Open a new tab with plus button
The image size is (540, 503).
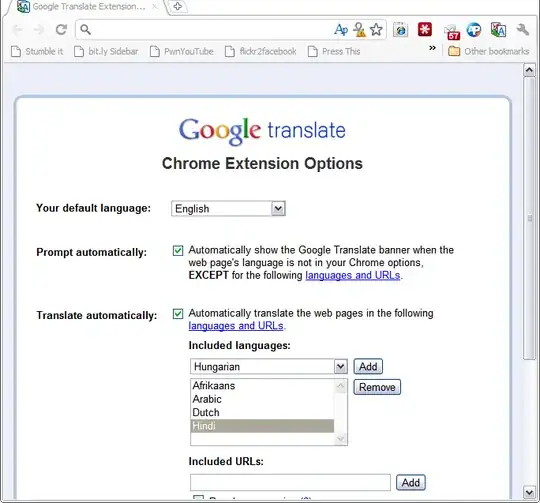coord(177,6)
